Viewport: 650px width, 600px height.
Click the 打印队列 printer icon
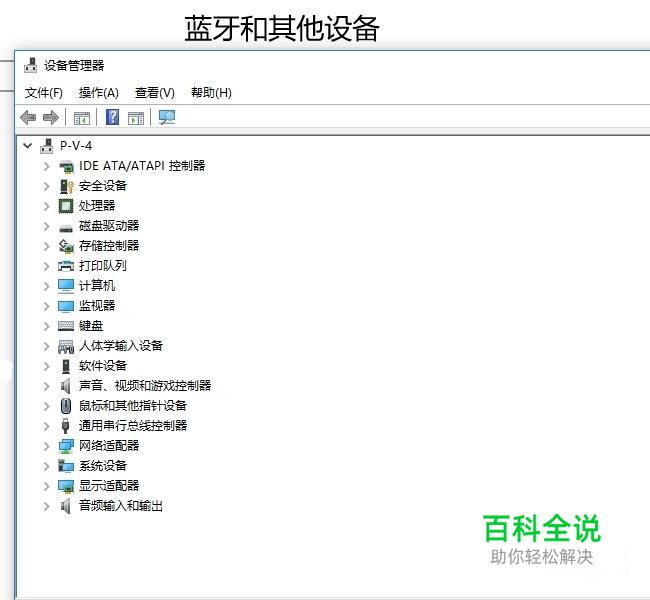pyautogui.click(x=66, y=266)
